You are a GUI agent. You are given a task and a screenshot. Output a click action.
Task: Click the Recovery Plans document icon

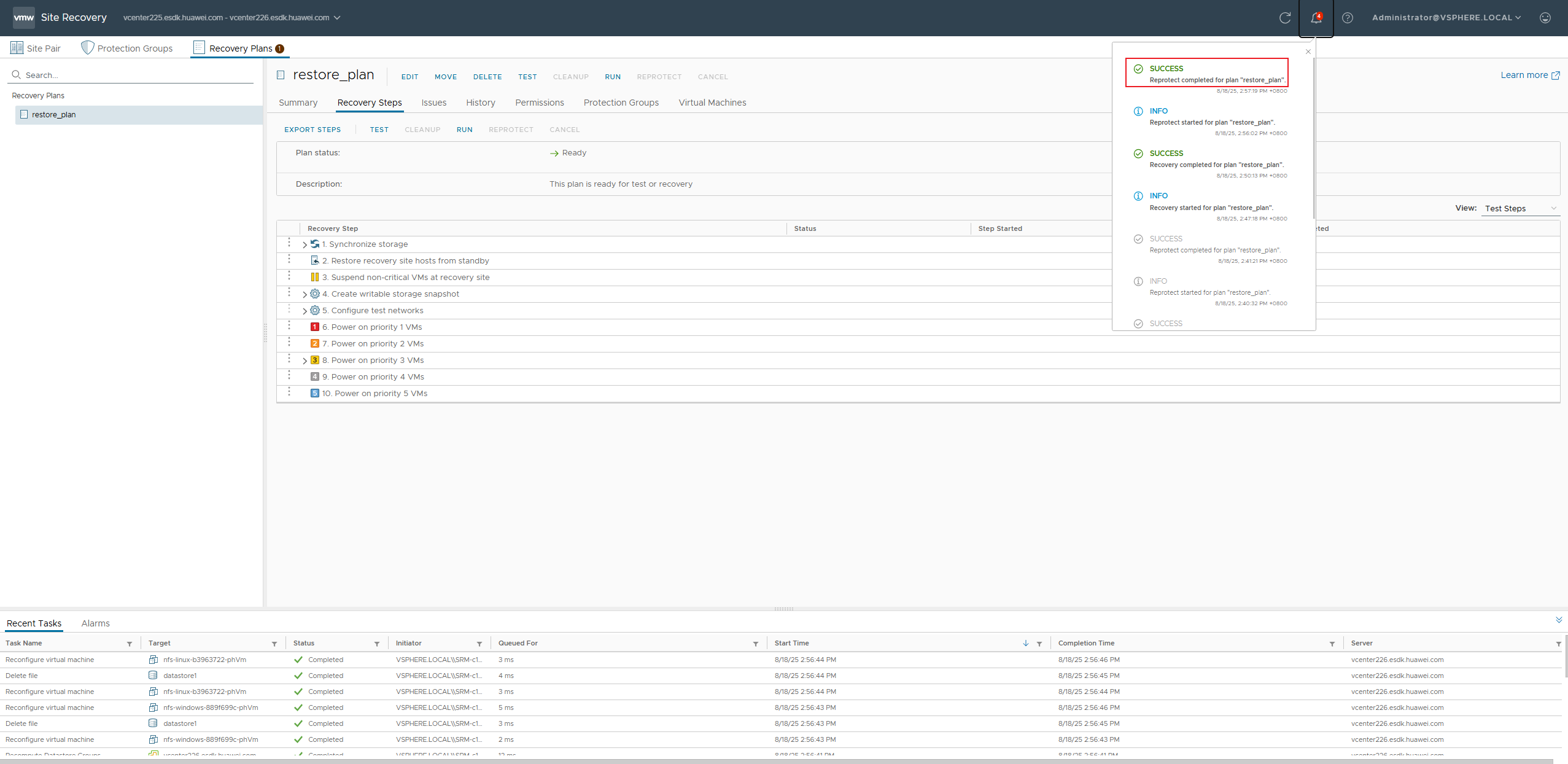199,47
